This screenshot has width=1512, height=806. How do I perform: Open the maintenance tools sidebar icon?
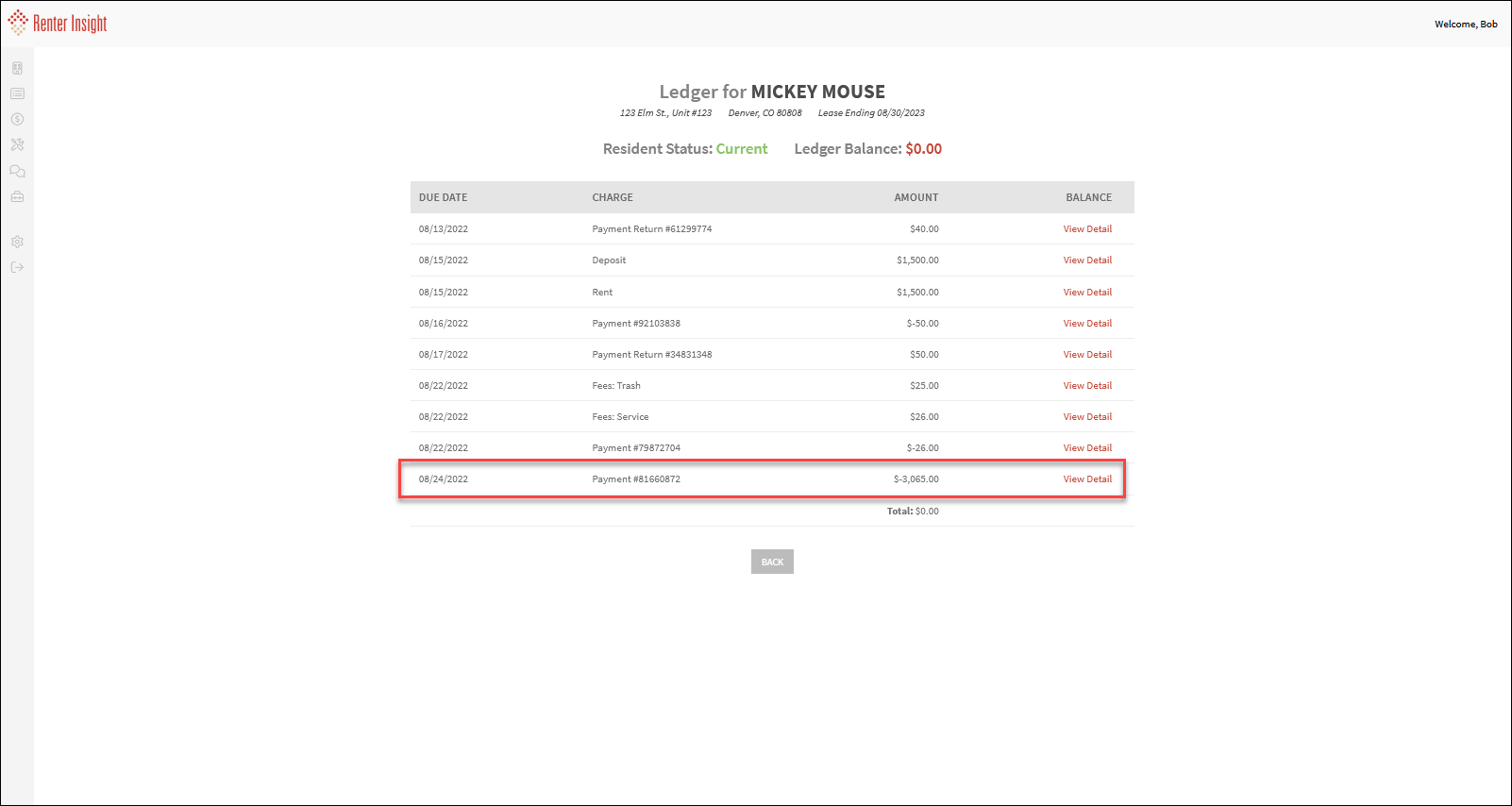coord(17,144)
